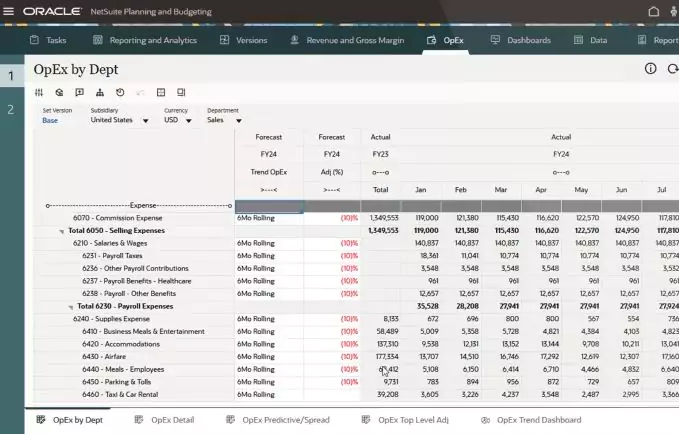This screenshot has height=434, width=679.
Task: Click the Base set version link
Action: [50, 120]
